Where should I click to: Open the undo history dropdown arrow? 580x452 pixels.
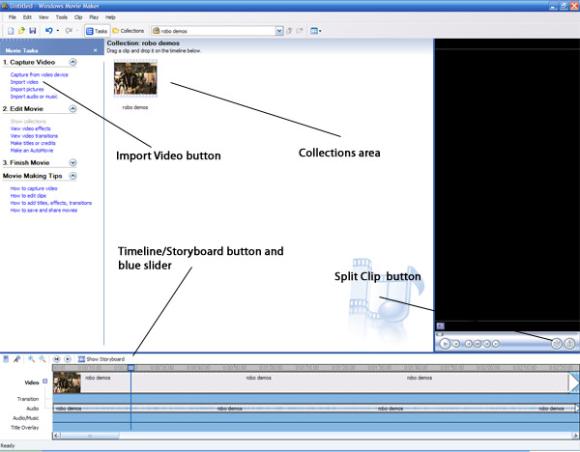pos(58,31)
